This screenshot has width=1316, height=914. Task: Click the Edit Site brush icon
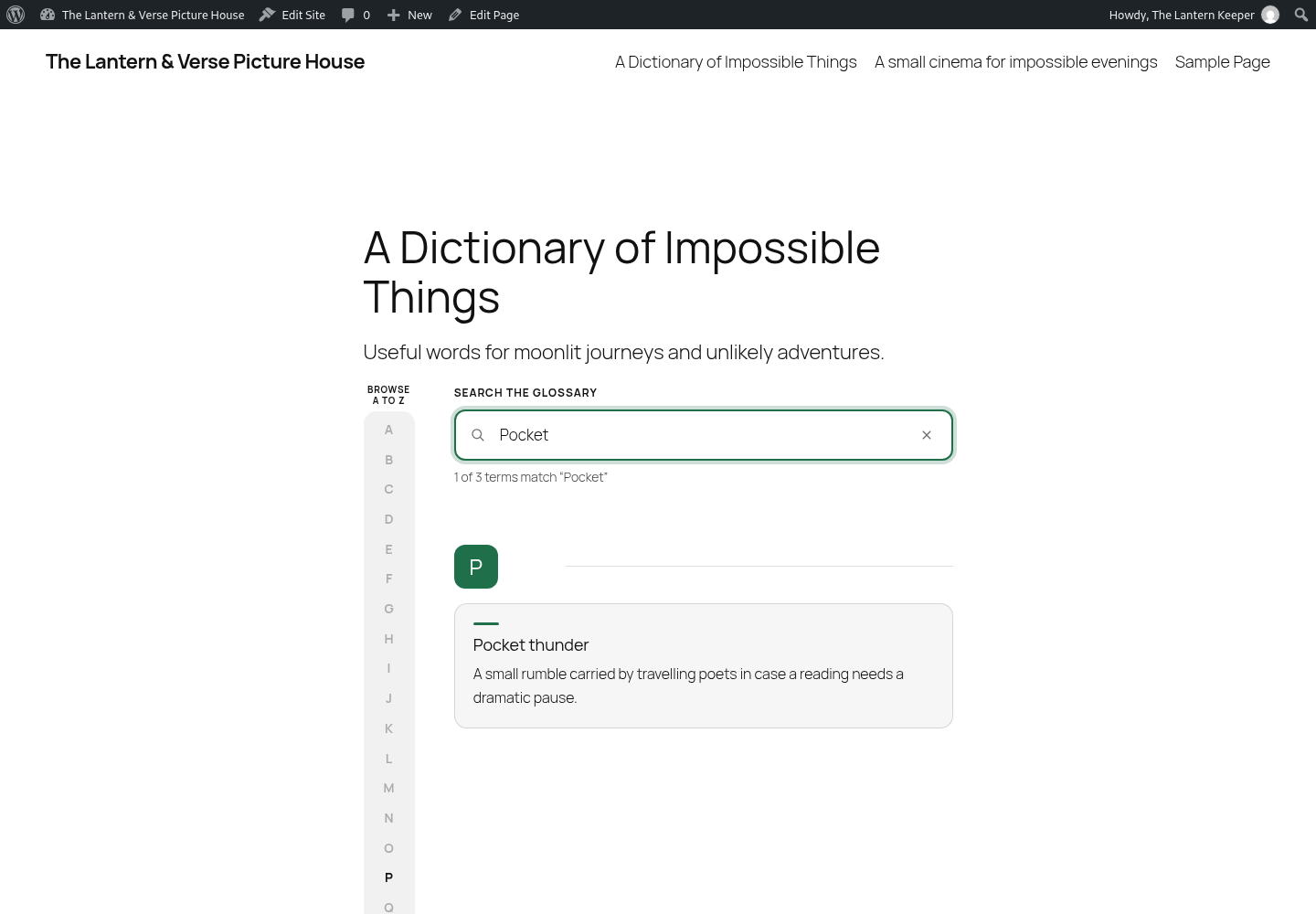[x=267, y=15]
